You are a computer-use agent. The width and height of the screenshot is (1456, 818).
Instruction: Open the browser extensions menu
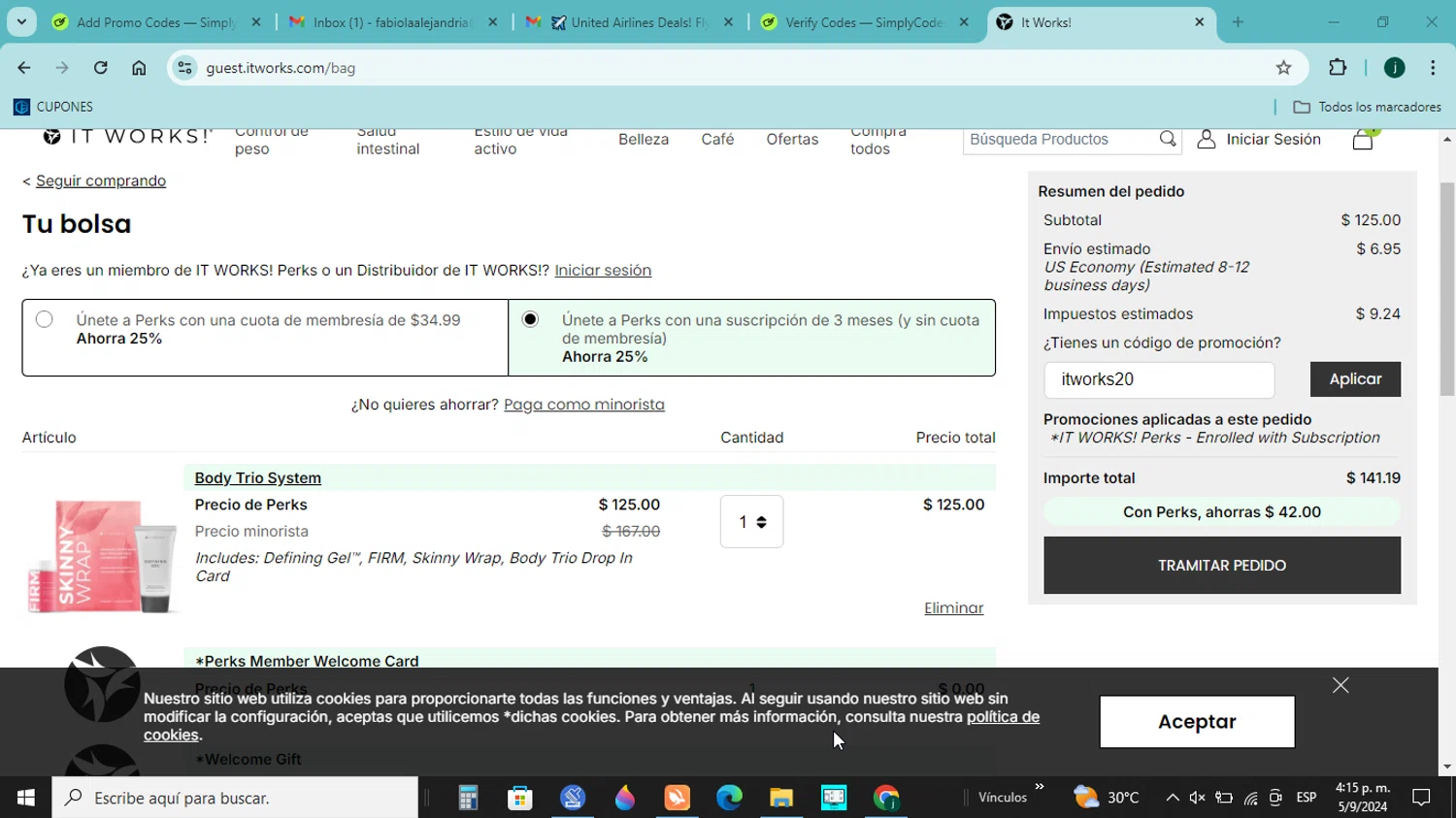[1338, 68]
